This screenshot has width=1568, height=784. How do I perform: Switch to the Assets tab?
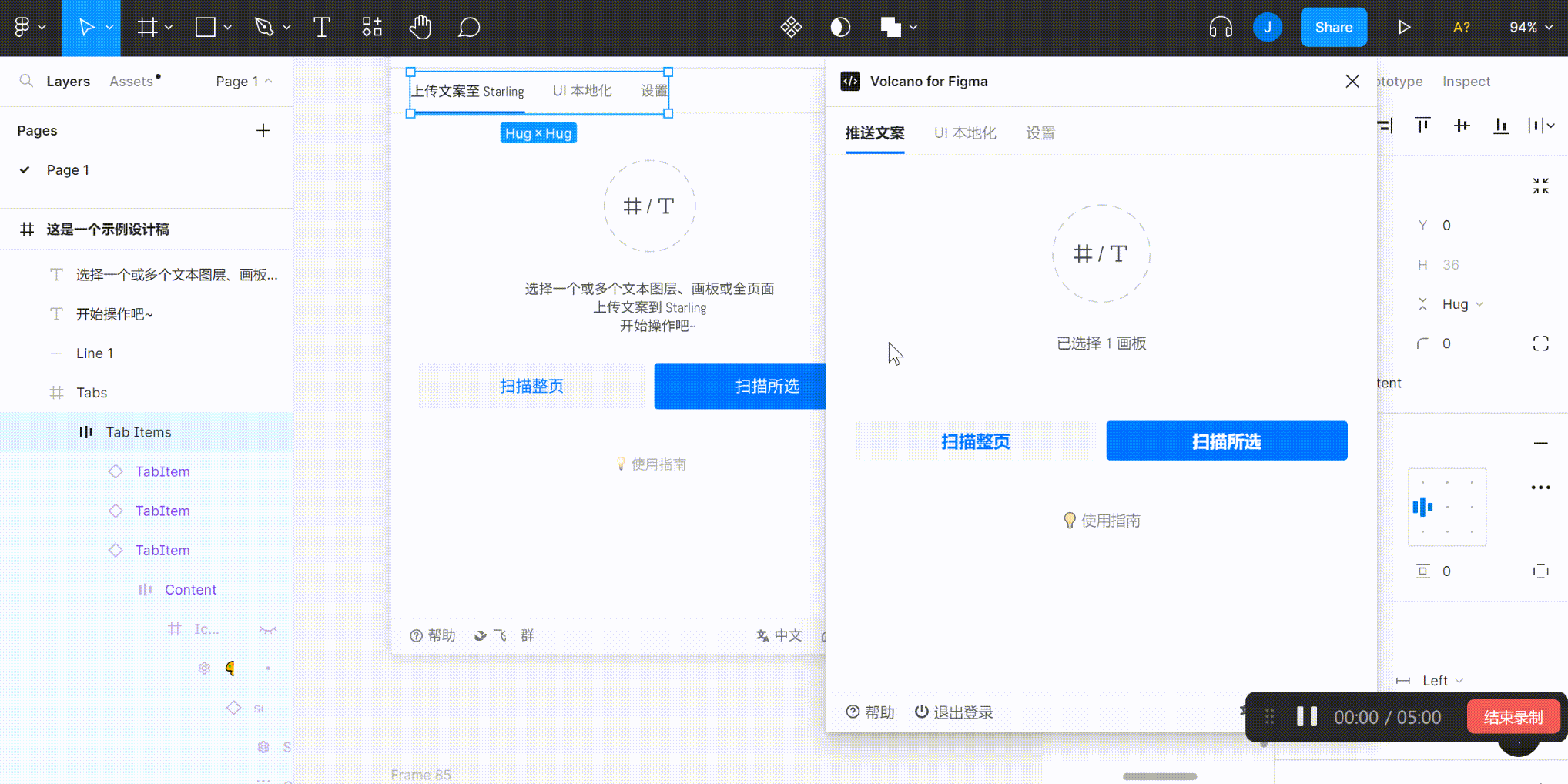point(132,81)
